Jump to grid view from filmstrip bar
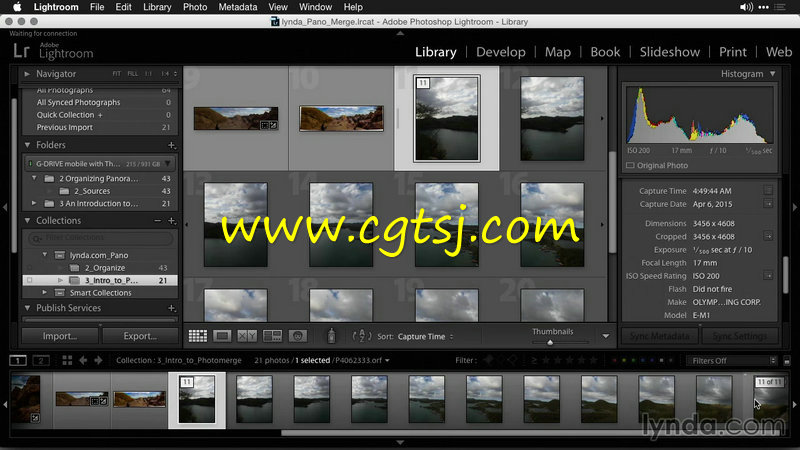The height and width of the screenshot is (450, 800). (67, 360)
